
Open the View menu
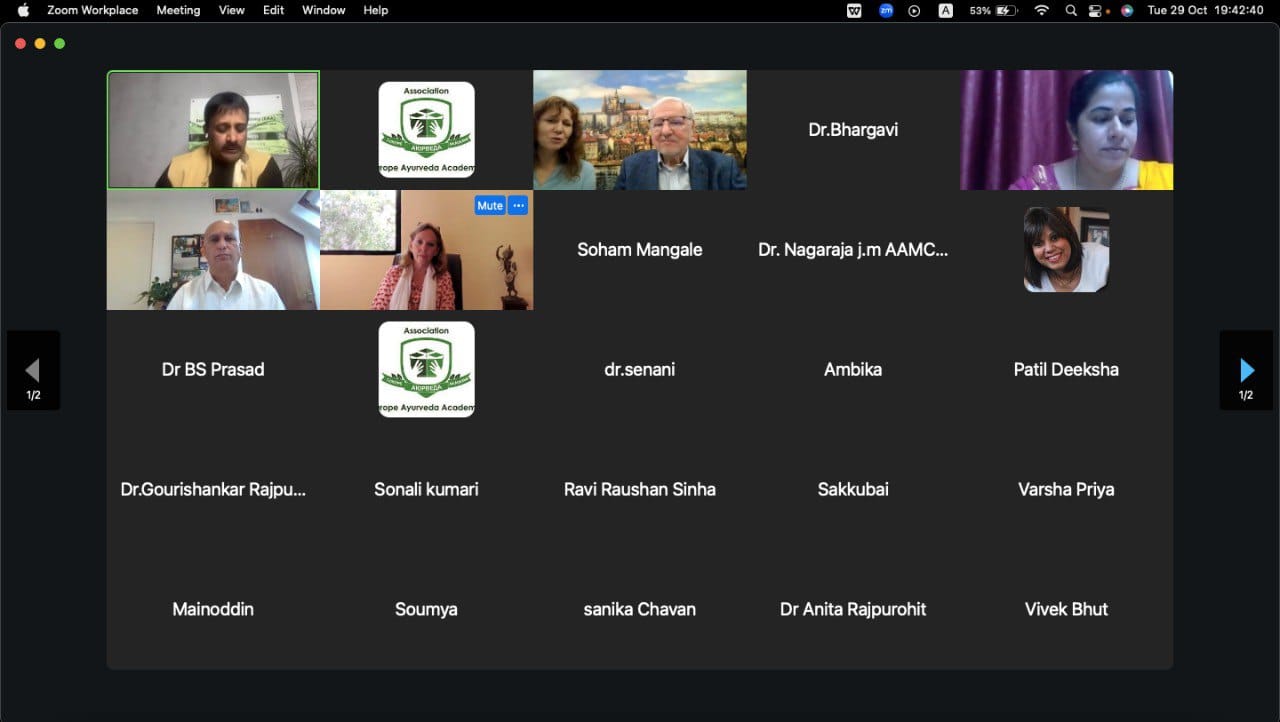[x=231, y=10]
